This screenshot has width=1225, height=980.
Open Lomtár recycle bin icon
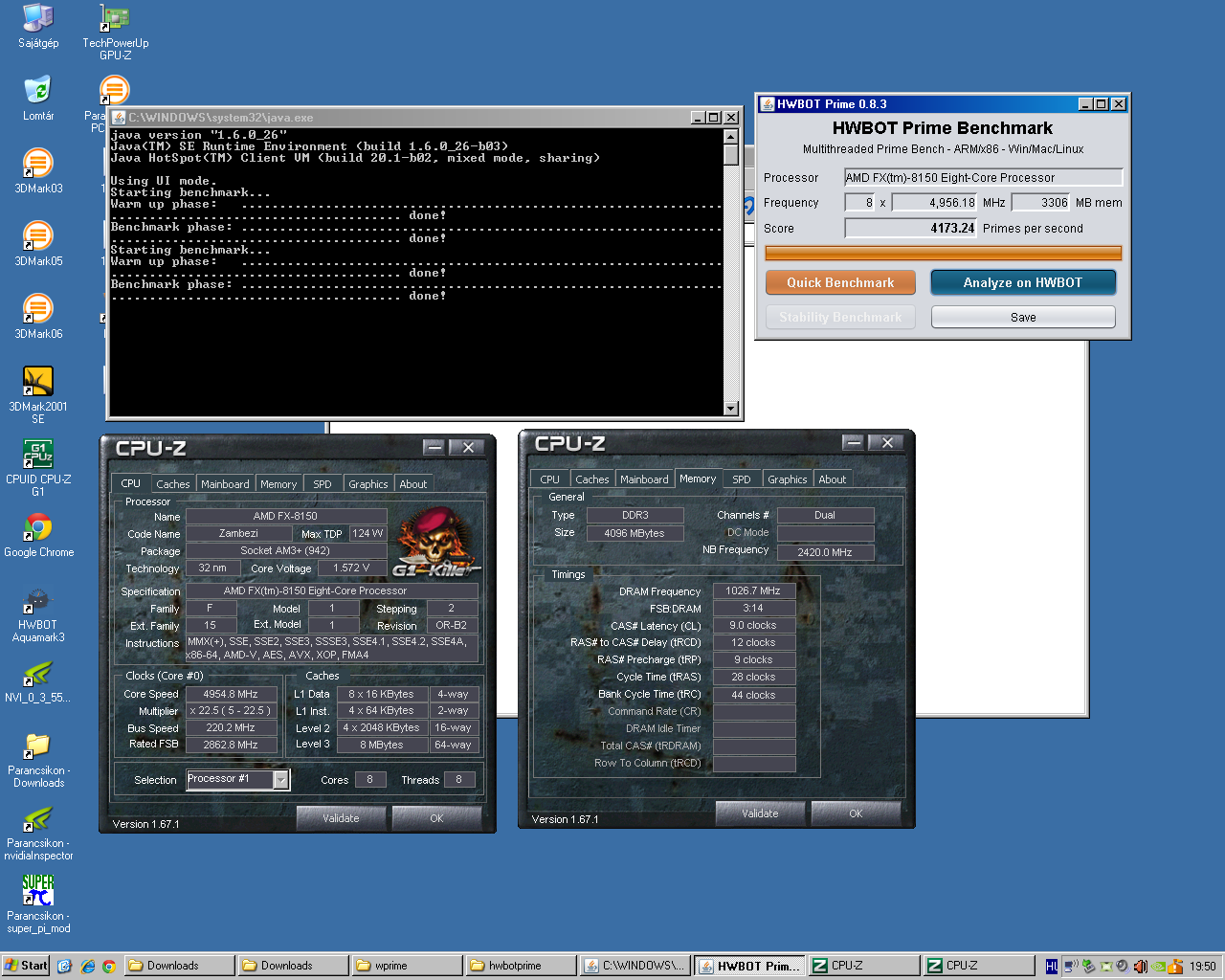(38, 99)
